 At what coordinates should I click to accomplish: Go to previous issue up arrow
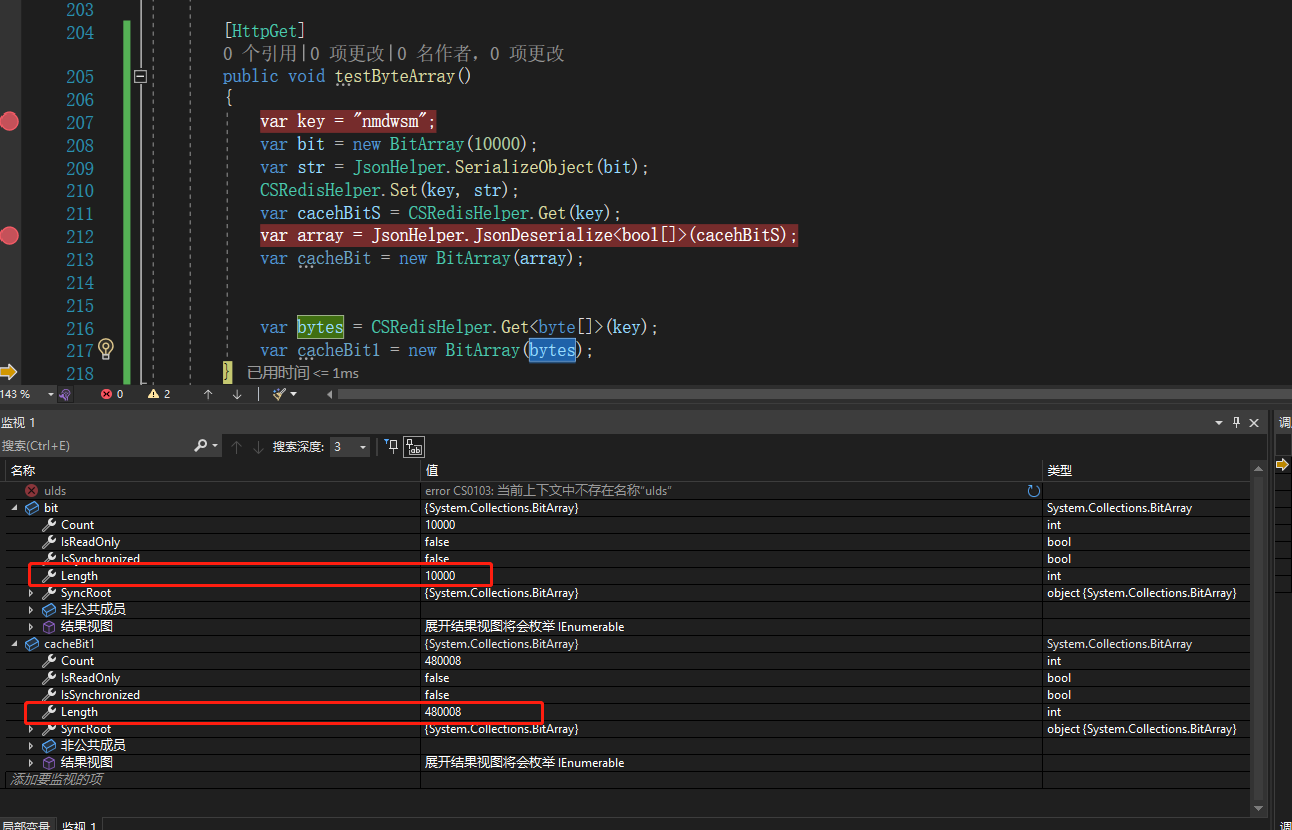click(208, 394)
